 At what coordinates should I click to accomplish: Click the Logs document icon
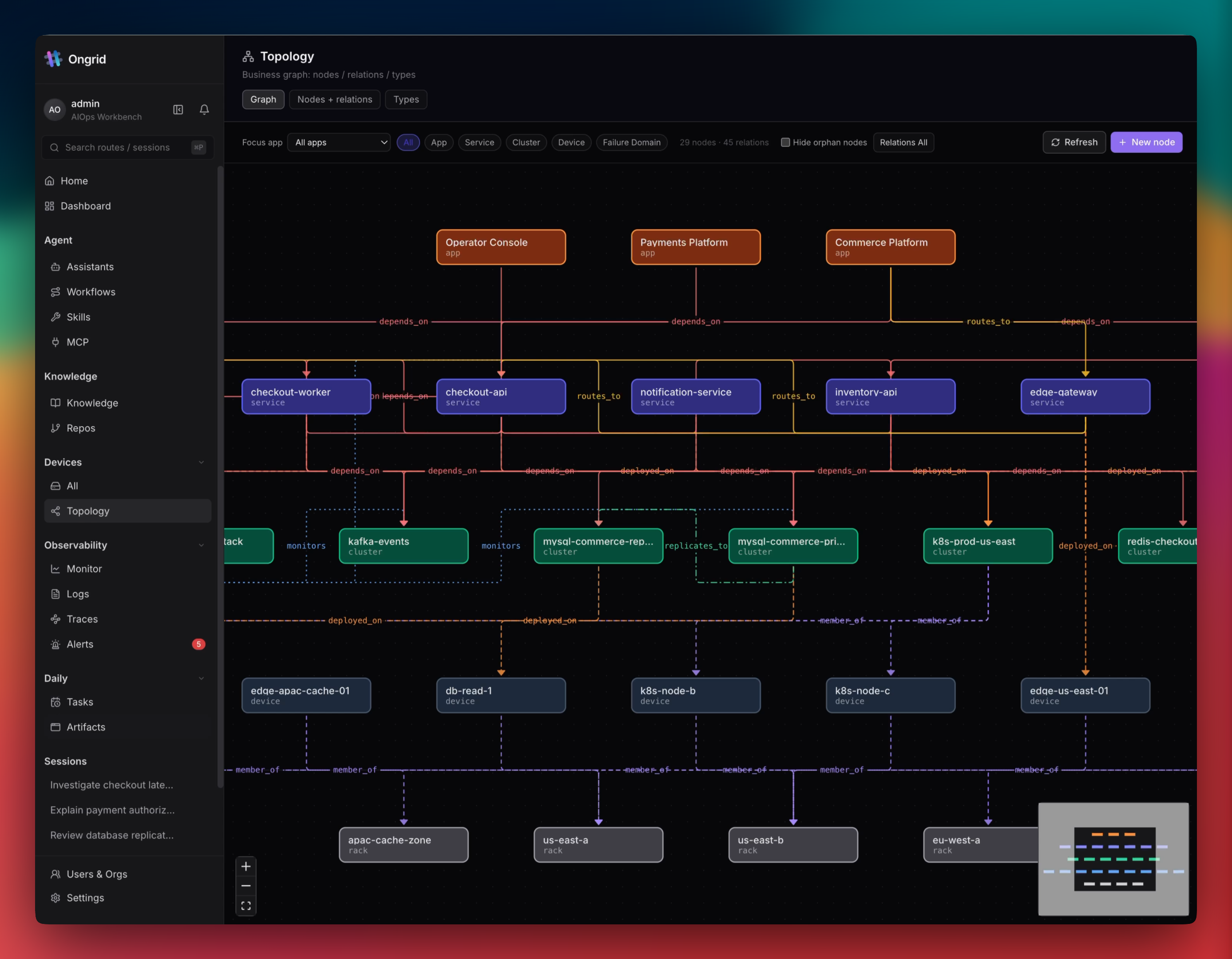[x=55, y=594]
